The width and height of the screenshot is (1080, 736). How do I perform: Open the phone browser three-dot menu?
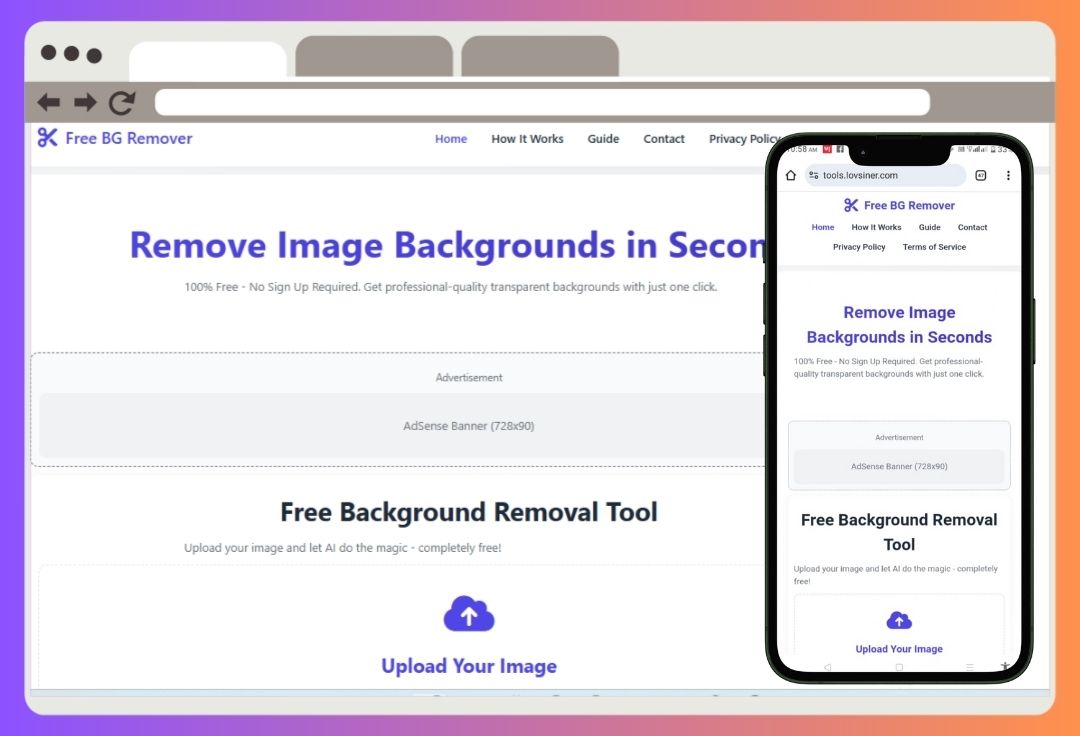pyautogui.click(x=1008, y=175)
